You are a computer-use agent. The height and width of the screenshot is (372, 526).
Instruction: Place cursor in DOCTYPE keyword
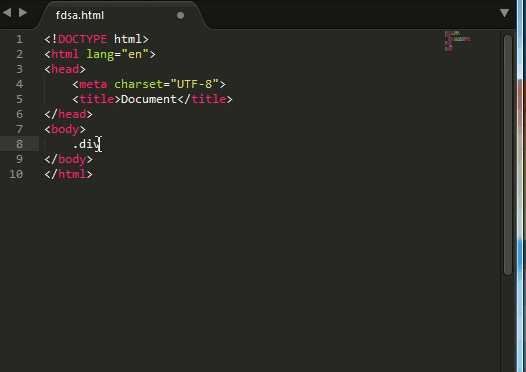point(82,39)
